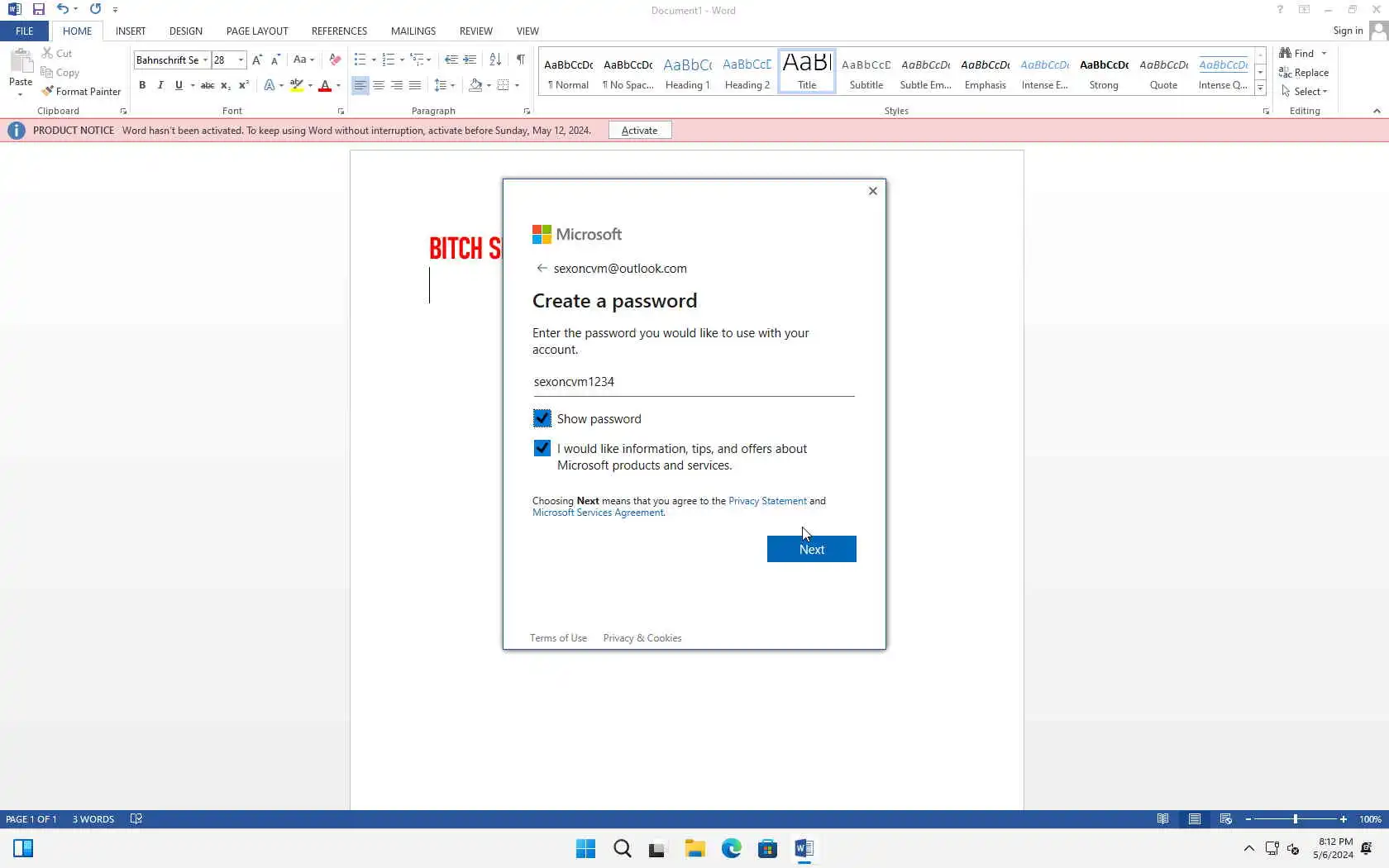This screenshot has width=1389, height=868.
Task: Open the line spacing dropdown
Action: tap(444, 85)
